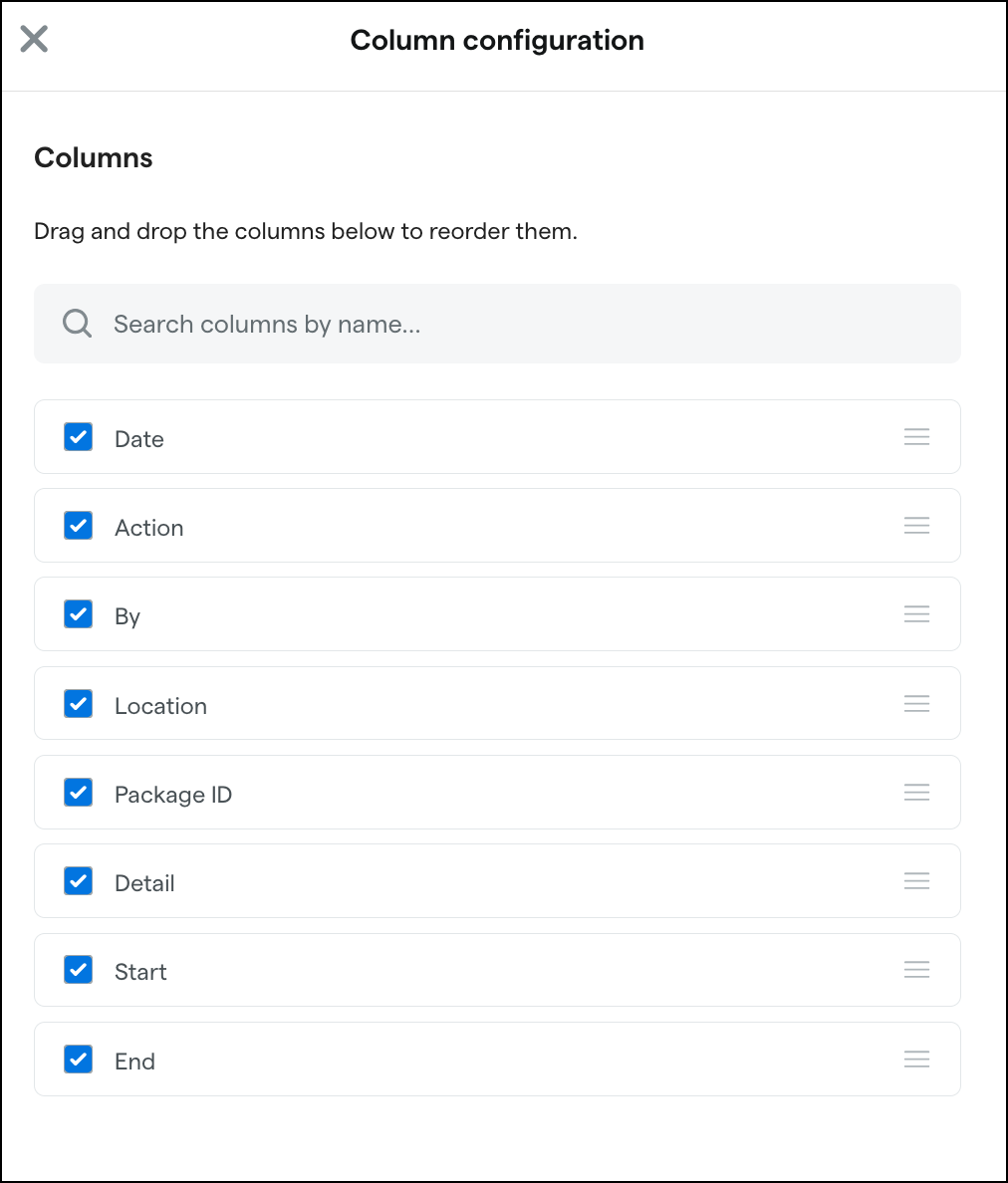Click the Start row reorder handle
Image resolution: width=1008 pixels, height=1183 pixels.
coord(916,970)
